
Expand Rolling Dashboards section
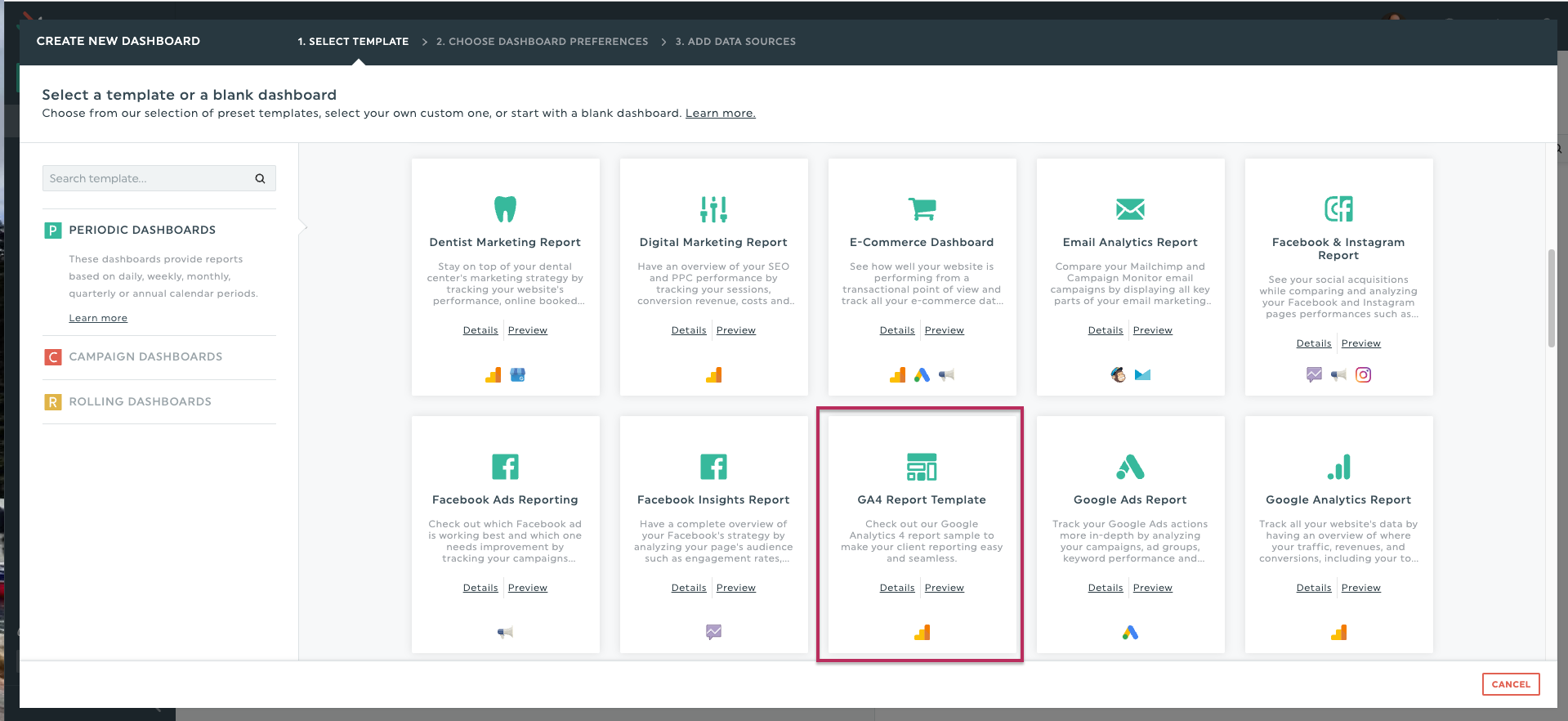[140, 402]
